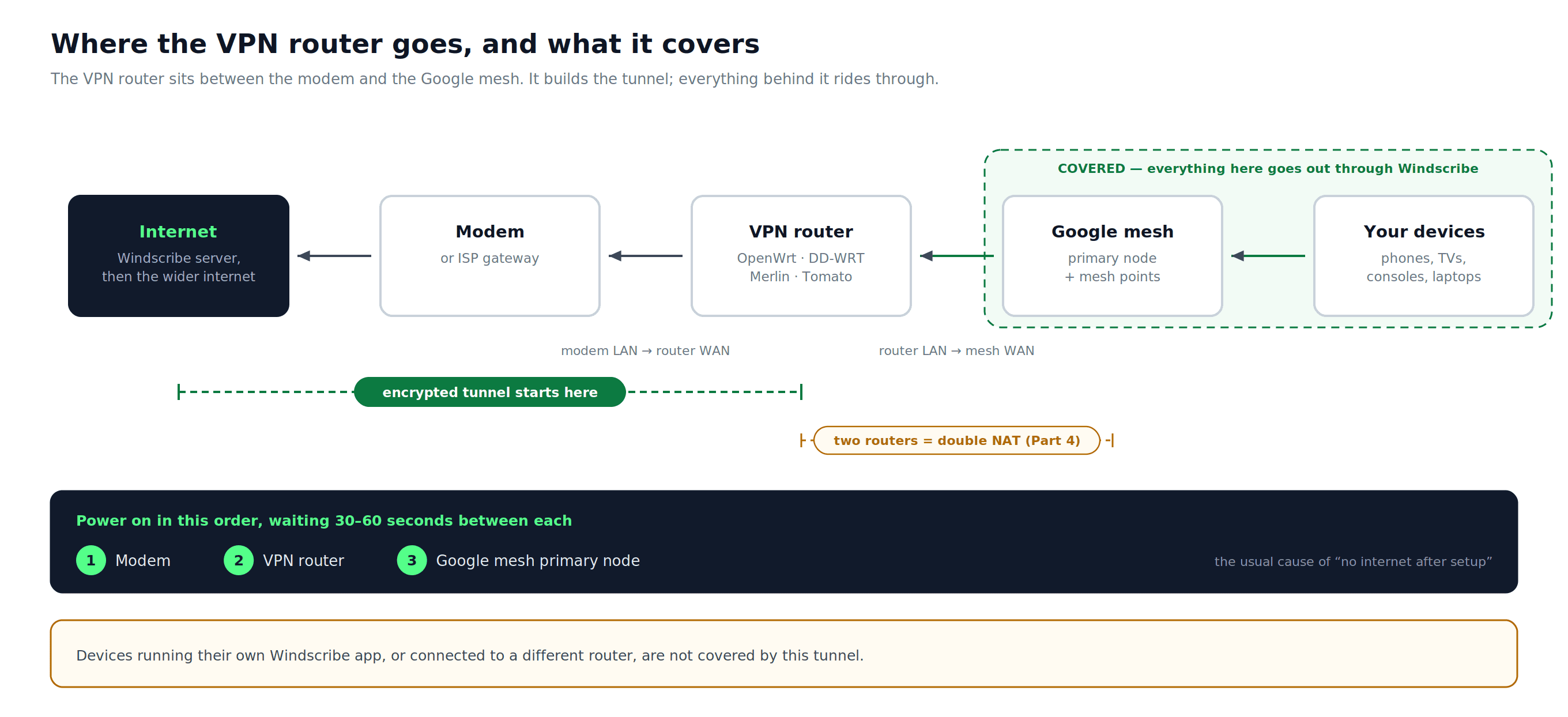This screenshot has width=1568, height=717.
Task: Click 'or ISP gateway' text
Action: pos(490,258)
